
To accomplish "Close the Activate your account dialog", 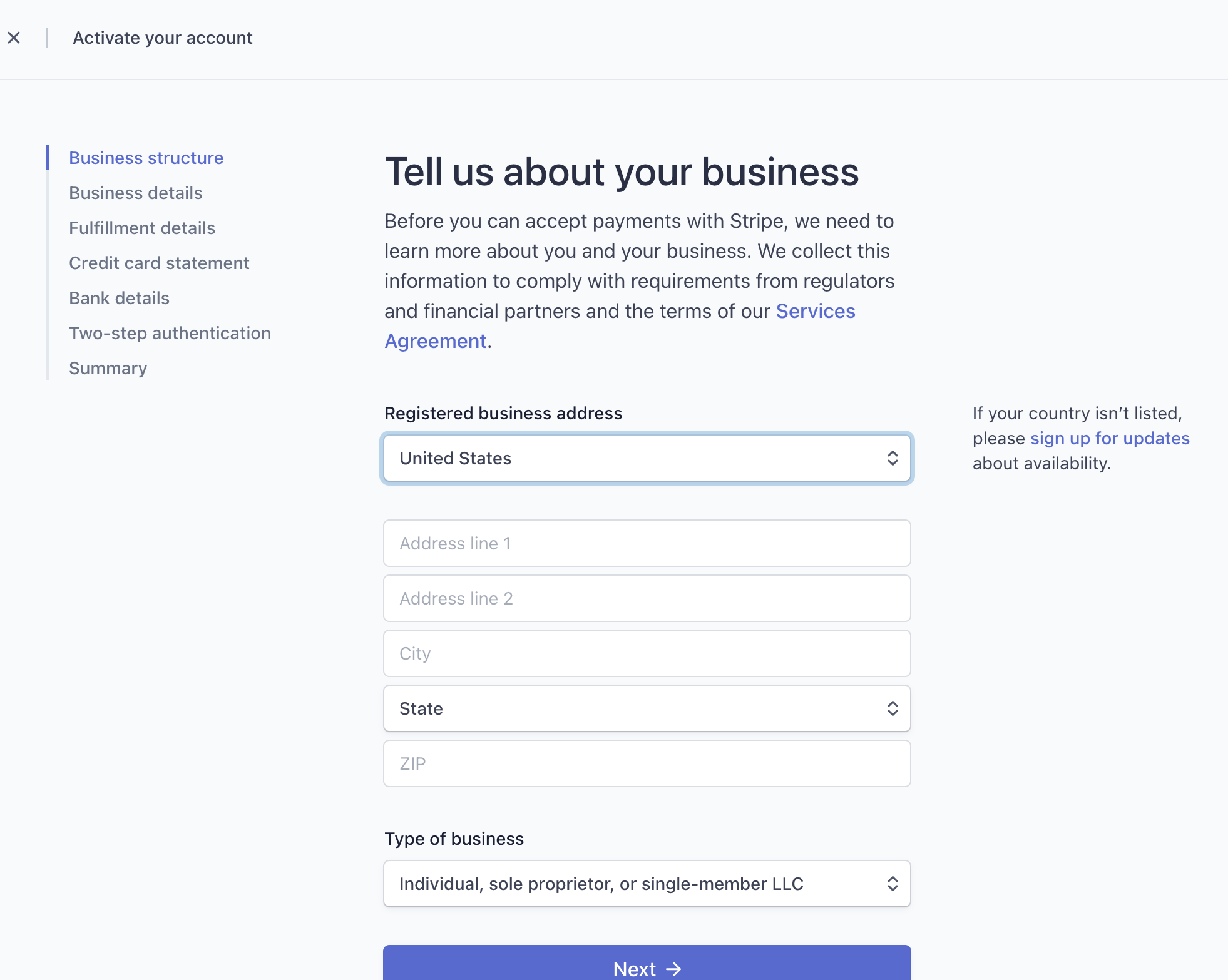I will pyautogui.click(x=14, y=38).
